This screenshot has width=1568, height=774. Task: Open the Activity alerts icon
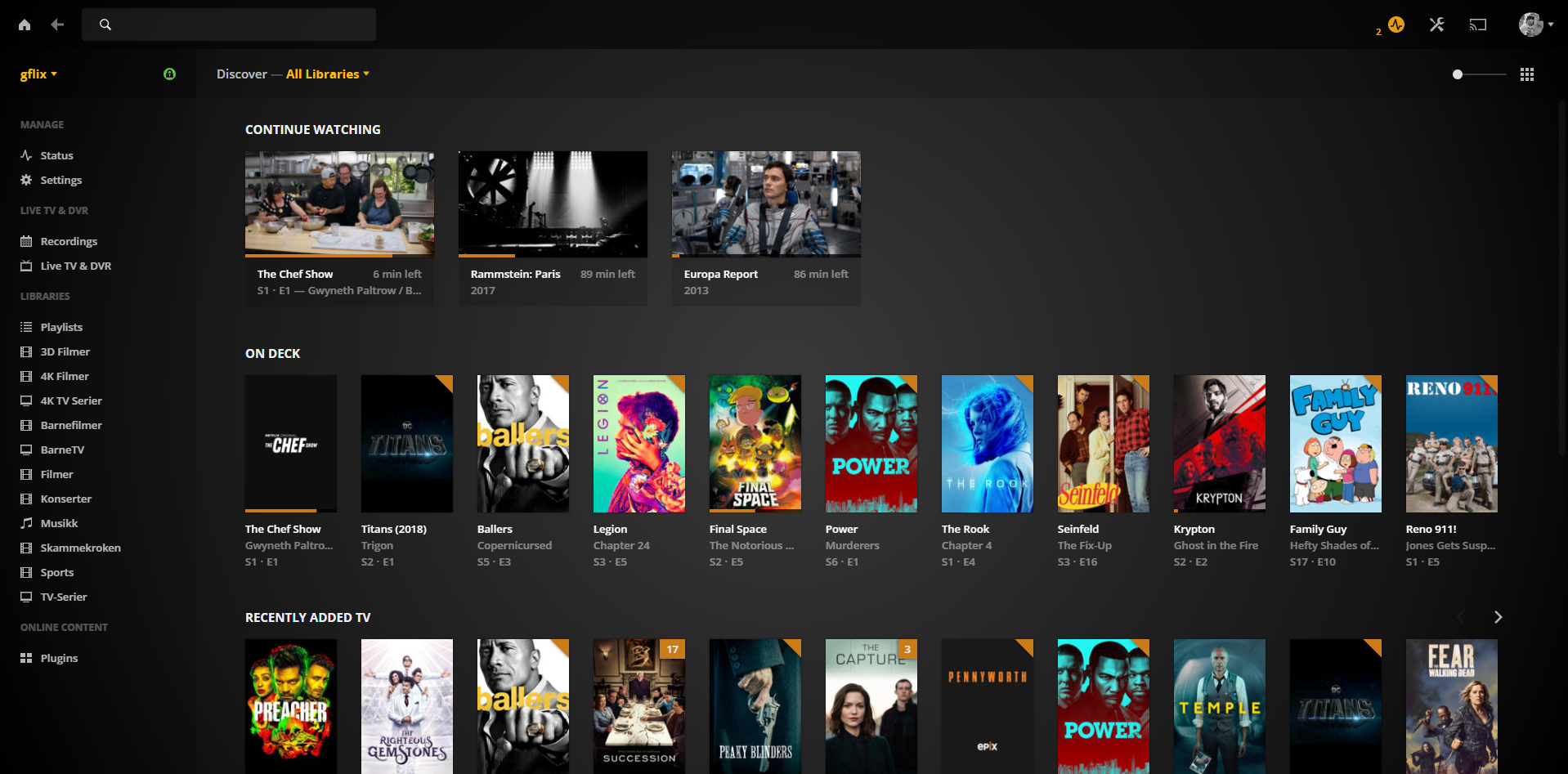pyautogui.click(x=1396, y=25)
